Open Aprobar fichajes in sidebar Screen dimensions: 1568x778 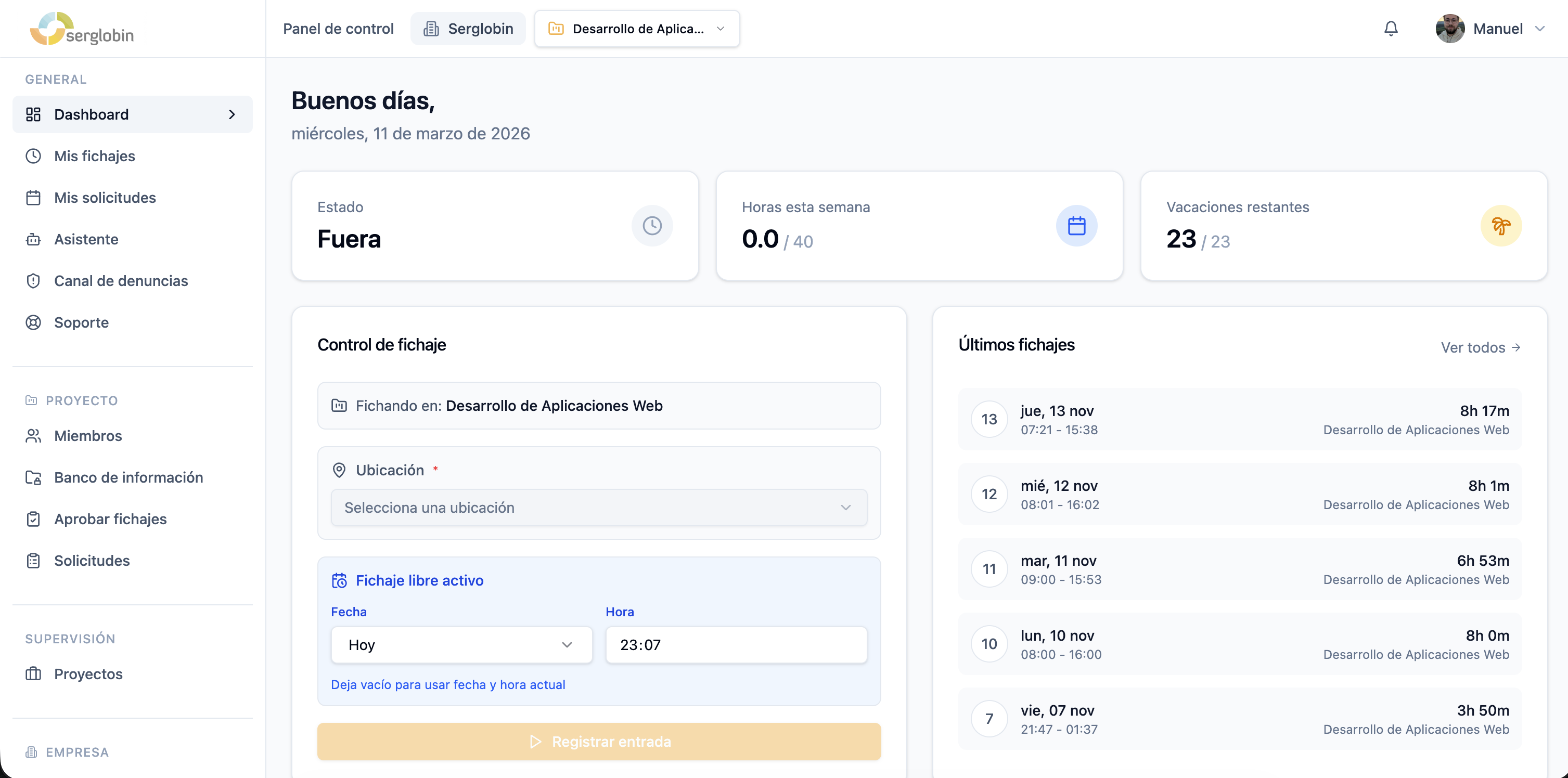click(110, 519)
